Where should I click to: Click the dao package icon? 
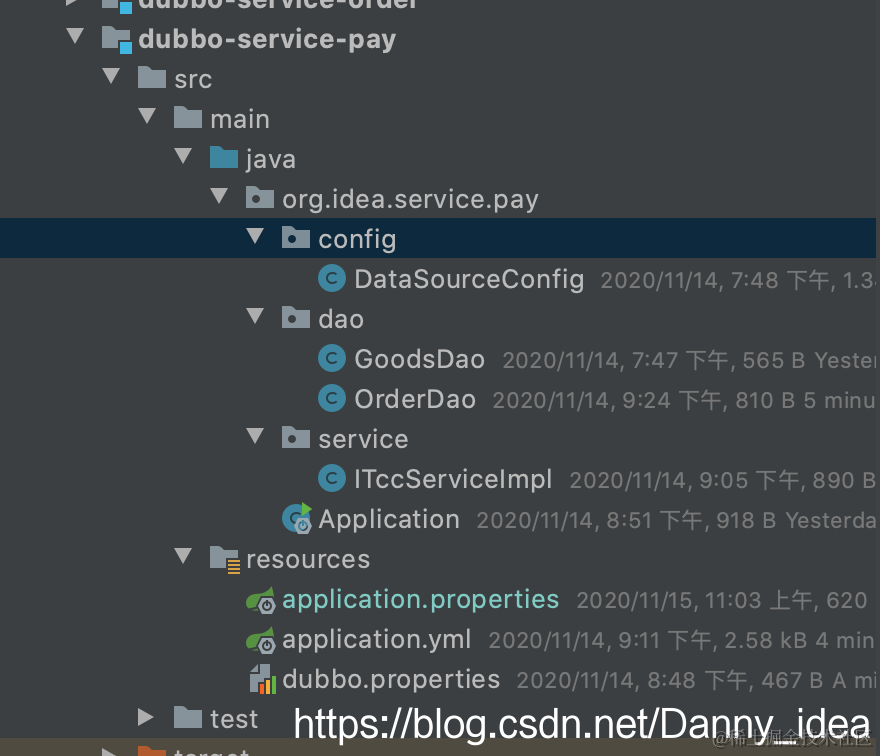click(x=296, y=318)
